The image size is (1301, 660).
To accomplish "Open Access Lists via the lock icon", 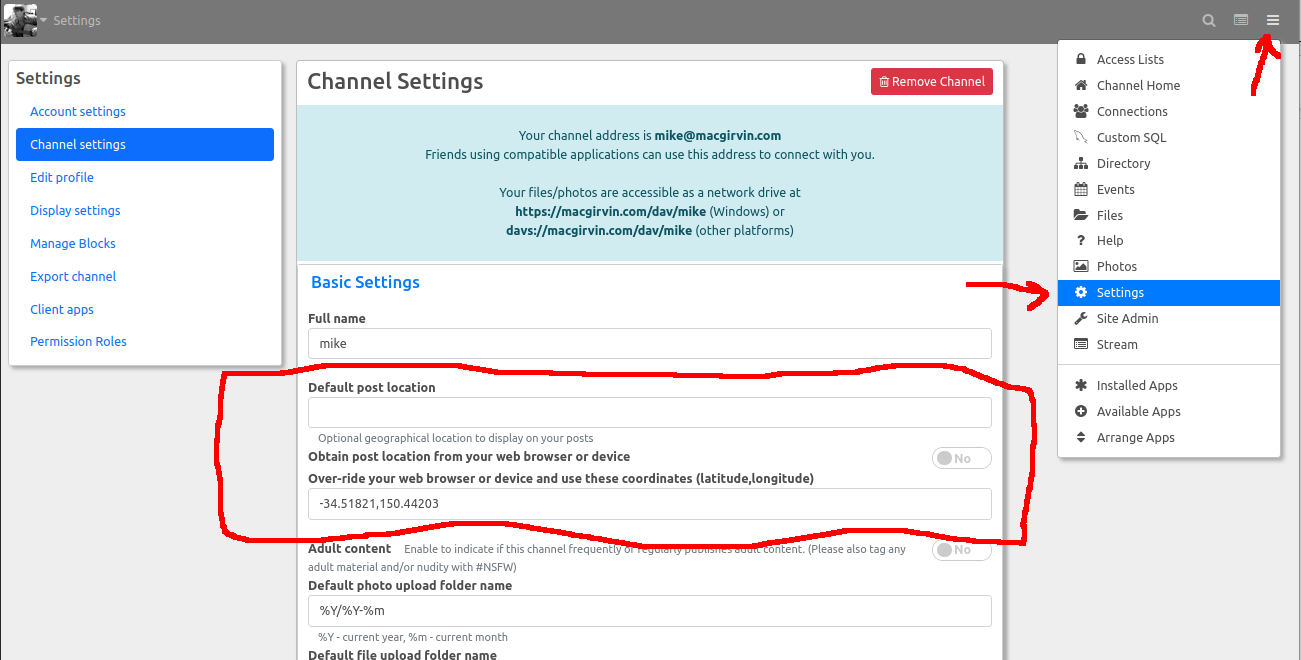I will (1081, 59).
